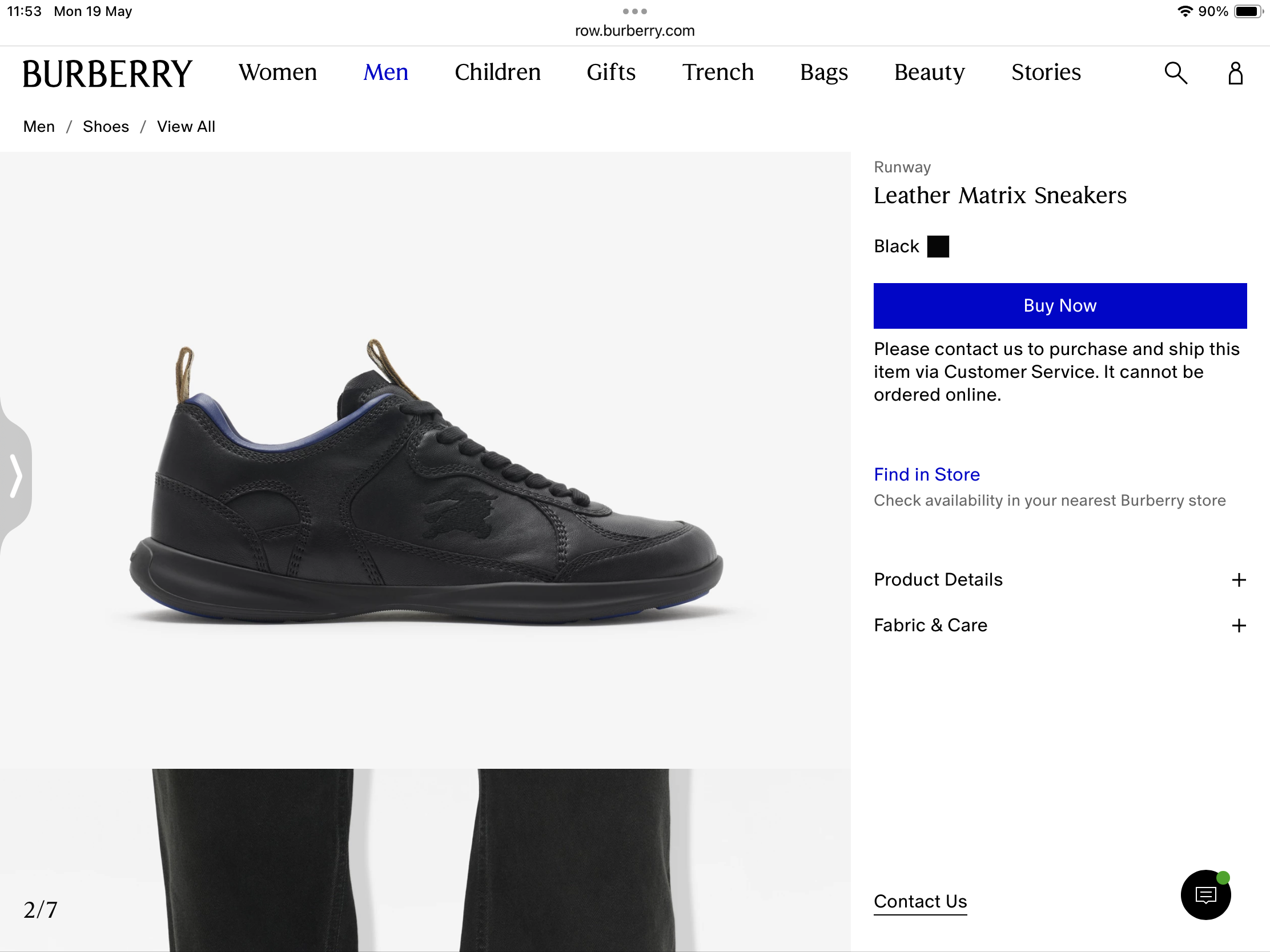Click the Burberry logo
The image size is (1270, 952).
107,74
